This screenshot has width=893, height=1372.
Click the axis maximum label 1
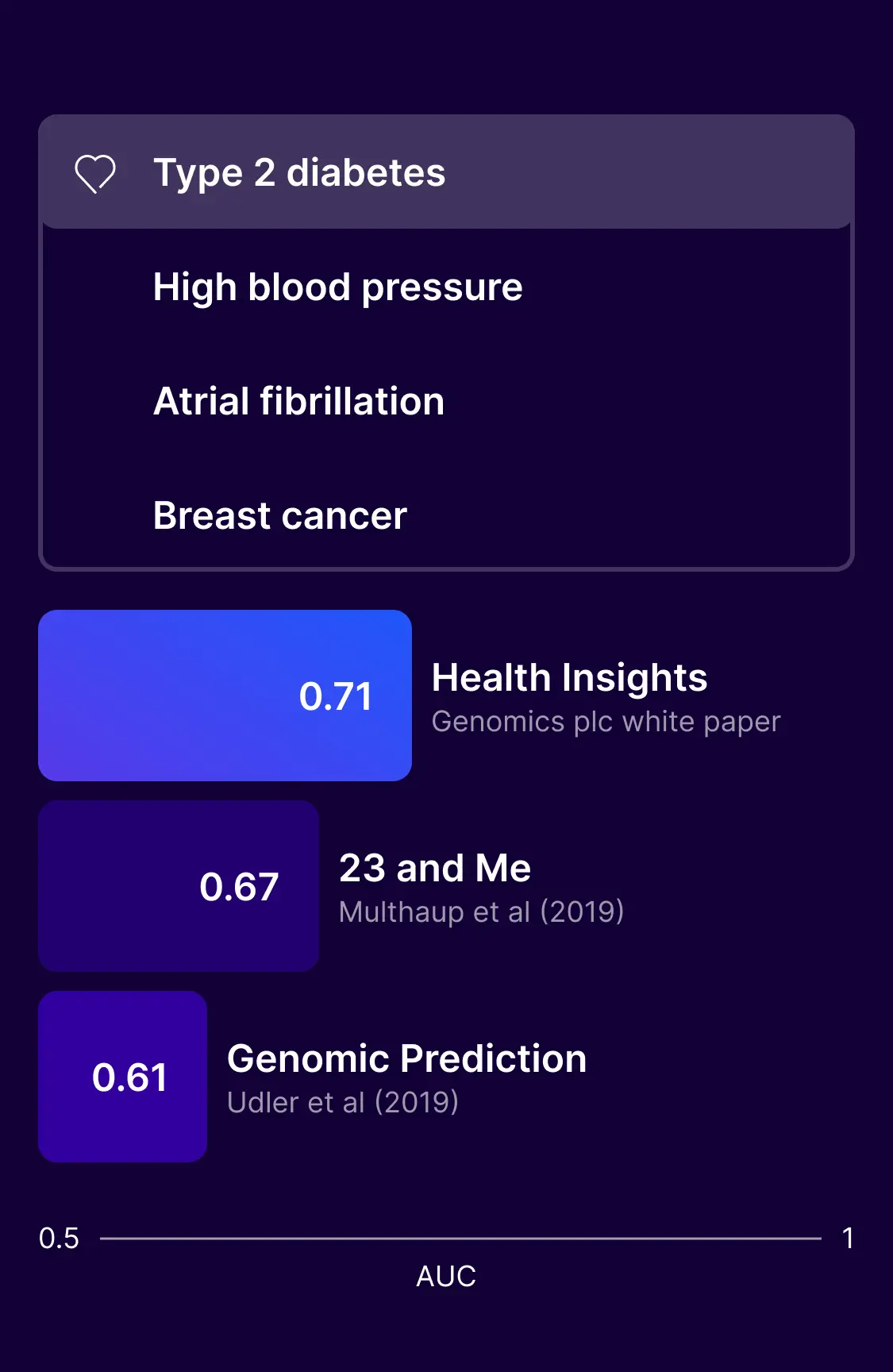[848, 1239]
